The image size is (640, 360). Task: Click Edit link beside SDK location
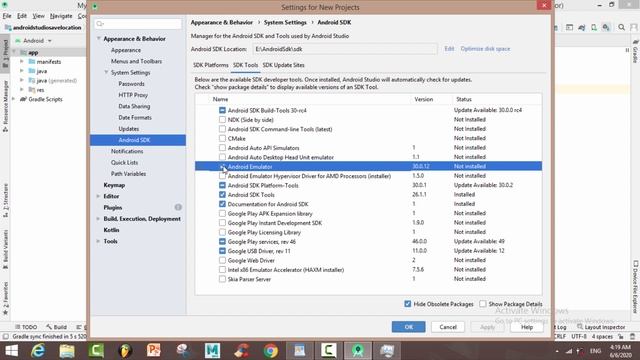(449, 49)
